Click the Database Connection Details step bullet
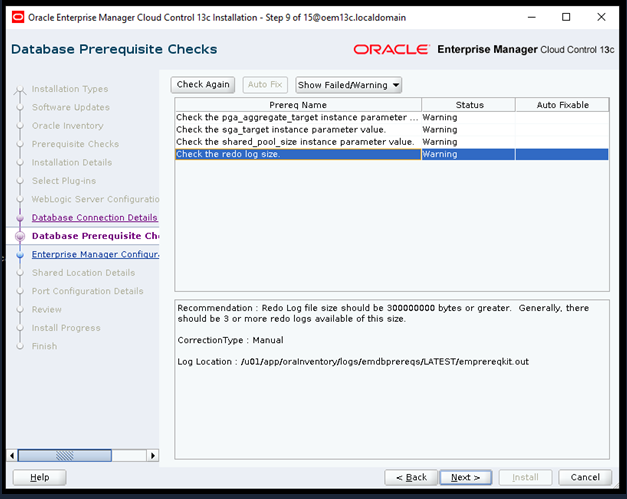The width and height of the screenshot is (627, 499). click(x=20, y=218)
